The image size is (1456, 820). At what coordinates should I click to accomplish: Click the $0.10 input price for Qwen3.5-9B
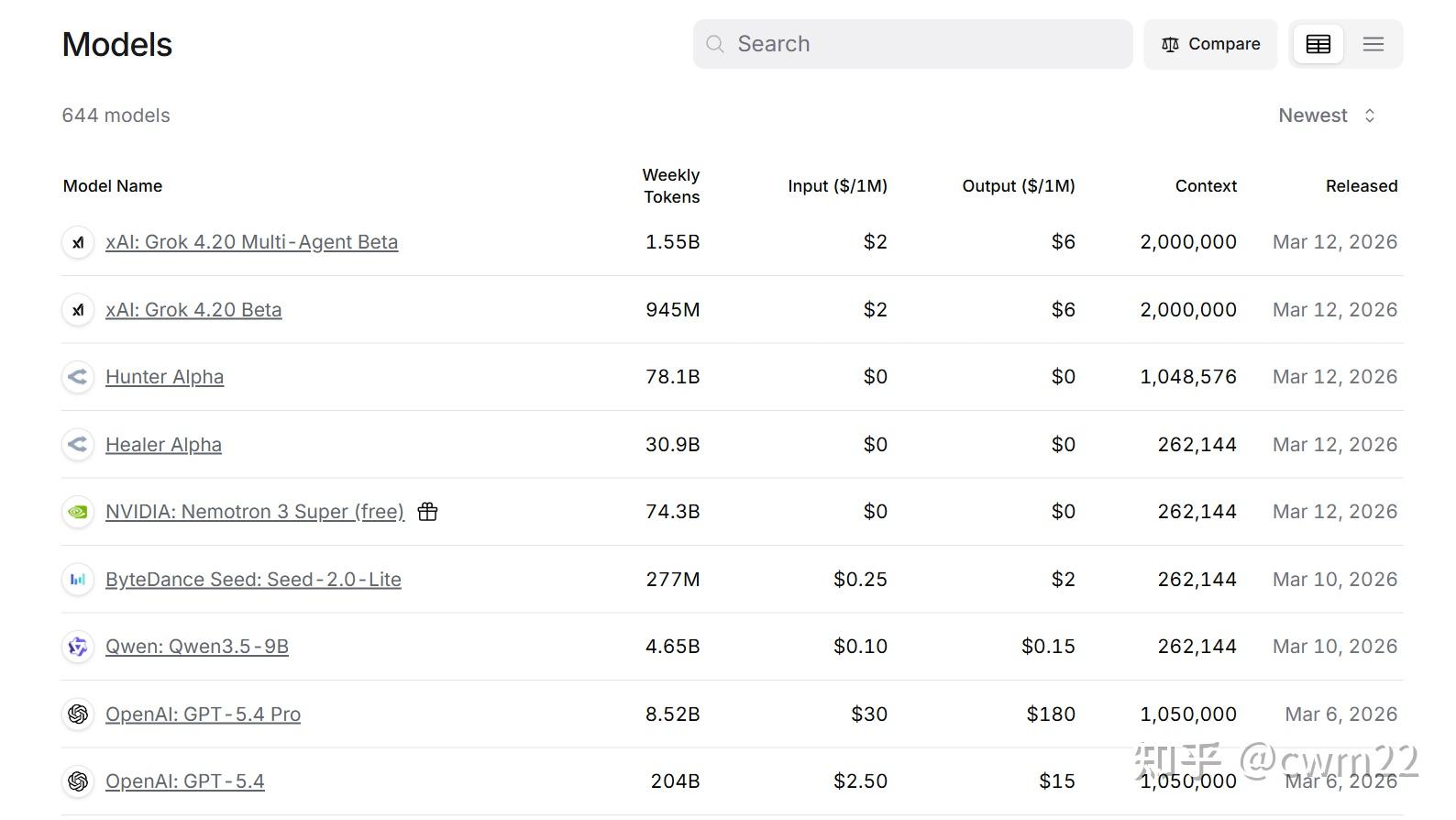click(x=860, y=647)
